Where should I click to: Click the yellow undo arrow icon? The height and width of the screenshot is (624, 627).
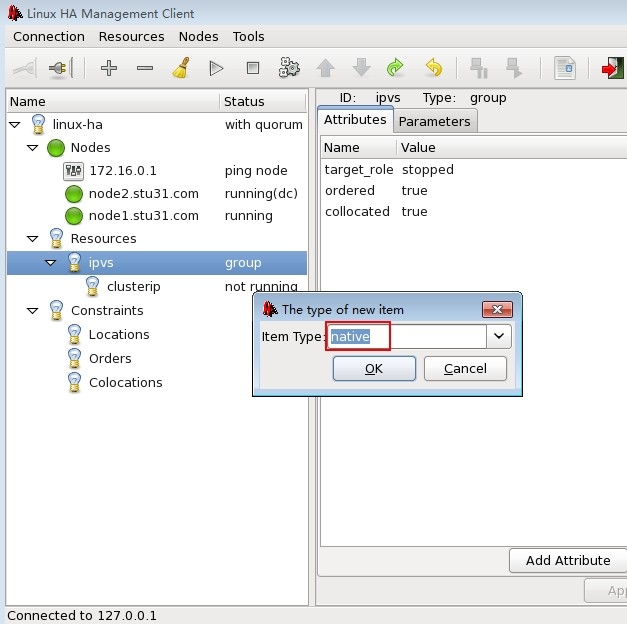click(x=434, y=67)
